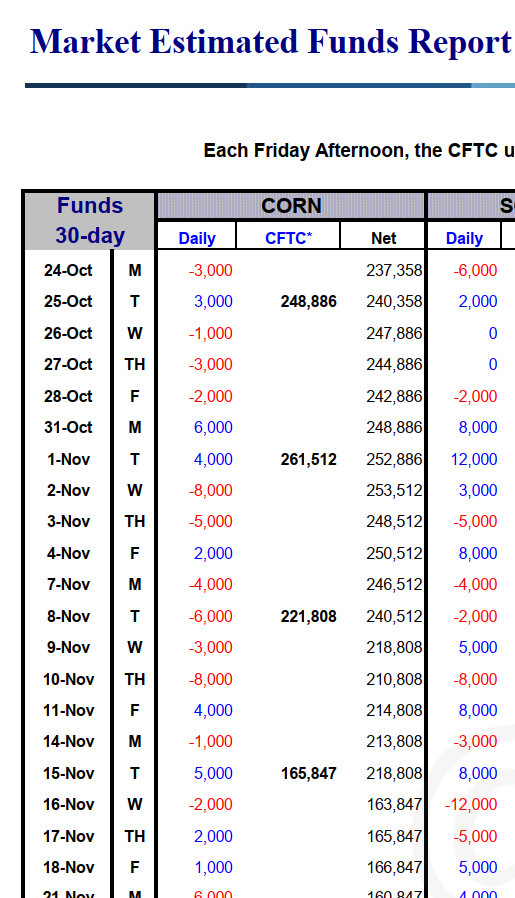The image size is (515, 898).
Task: Select the Corn Daily column header
Action: (196, 238)
